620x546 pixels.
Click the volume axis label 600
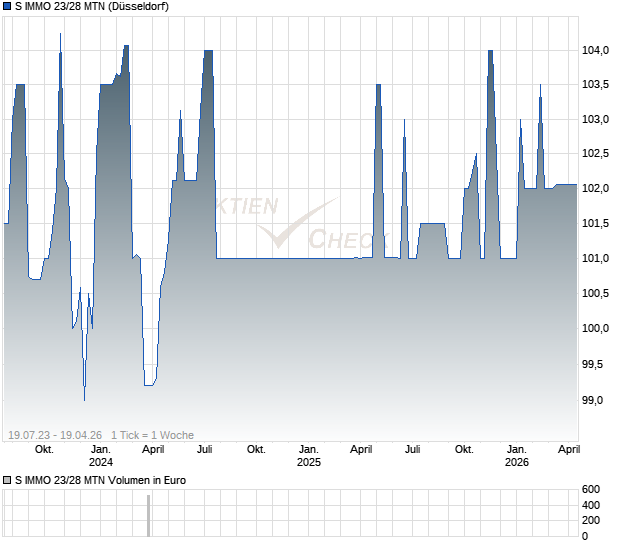point(591,489)
